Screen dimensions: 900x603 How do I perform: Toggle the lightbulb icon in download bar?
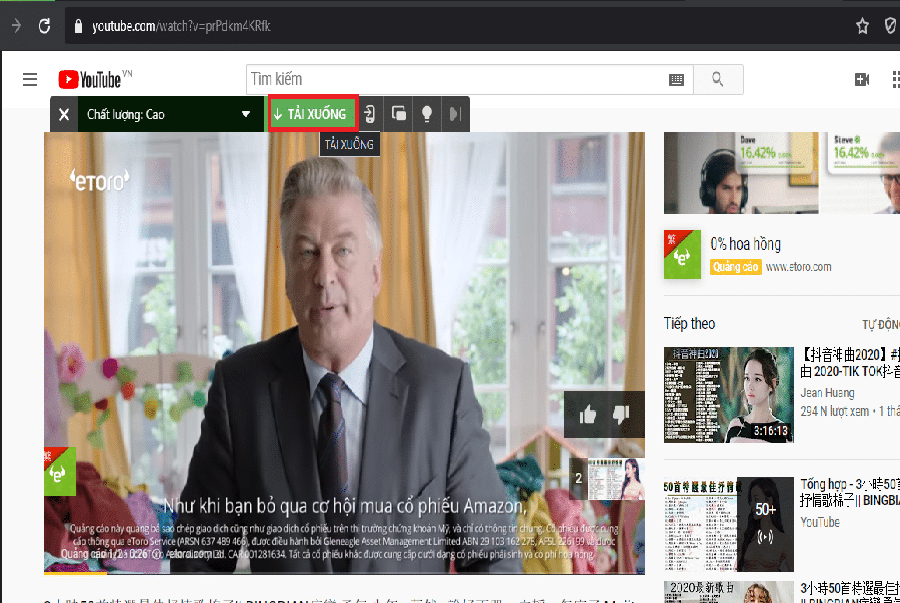[x=427, y=114]
